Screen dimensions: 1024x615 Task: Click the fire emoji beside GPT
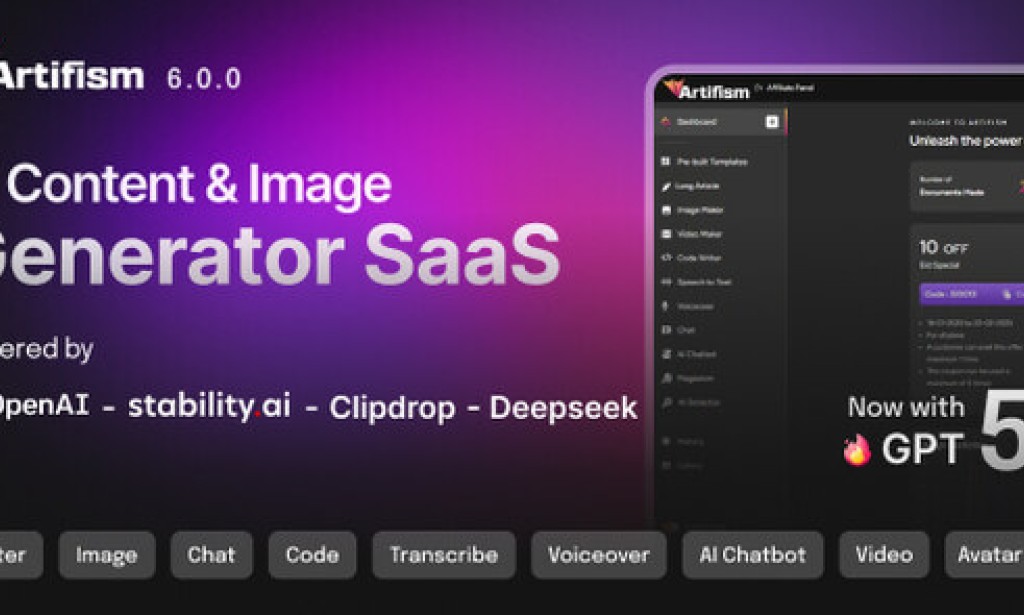[856, 450]
